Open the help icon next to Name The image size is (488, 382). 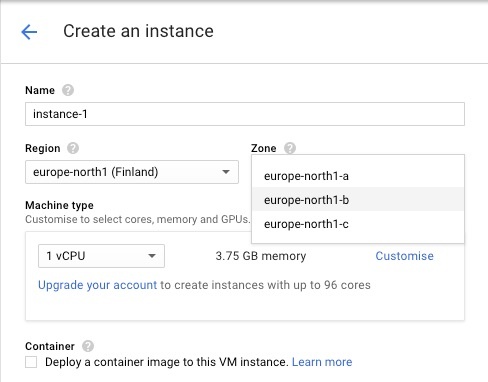click(x=68, y=90)
